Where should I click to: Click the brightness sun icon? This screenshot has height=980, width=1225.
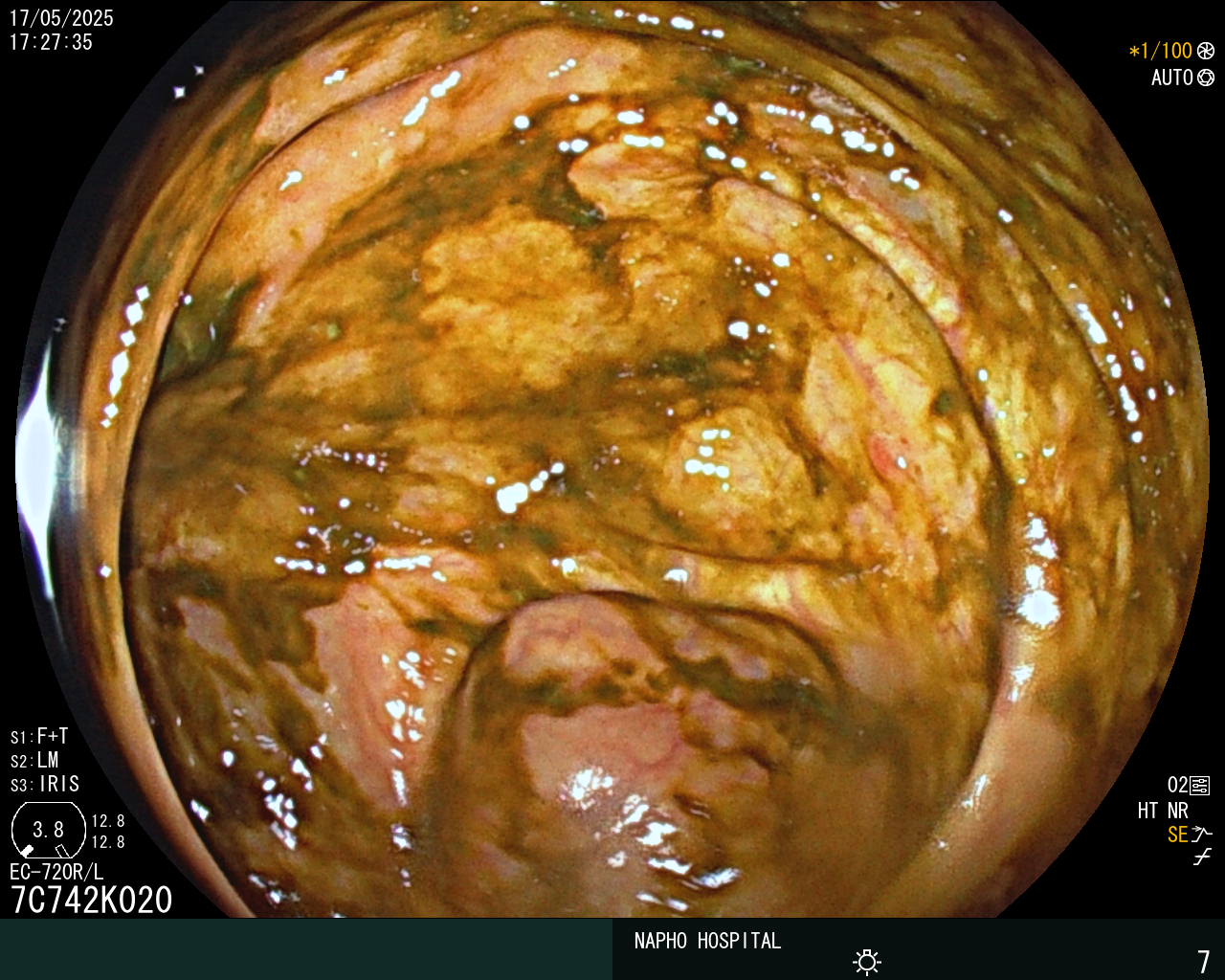coord(867,962)
